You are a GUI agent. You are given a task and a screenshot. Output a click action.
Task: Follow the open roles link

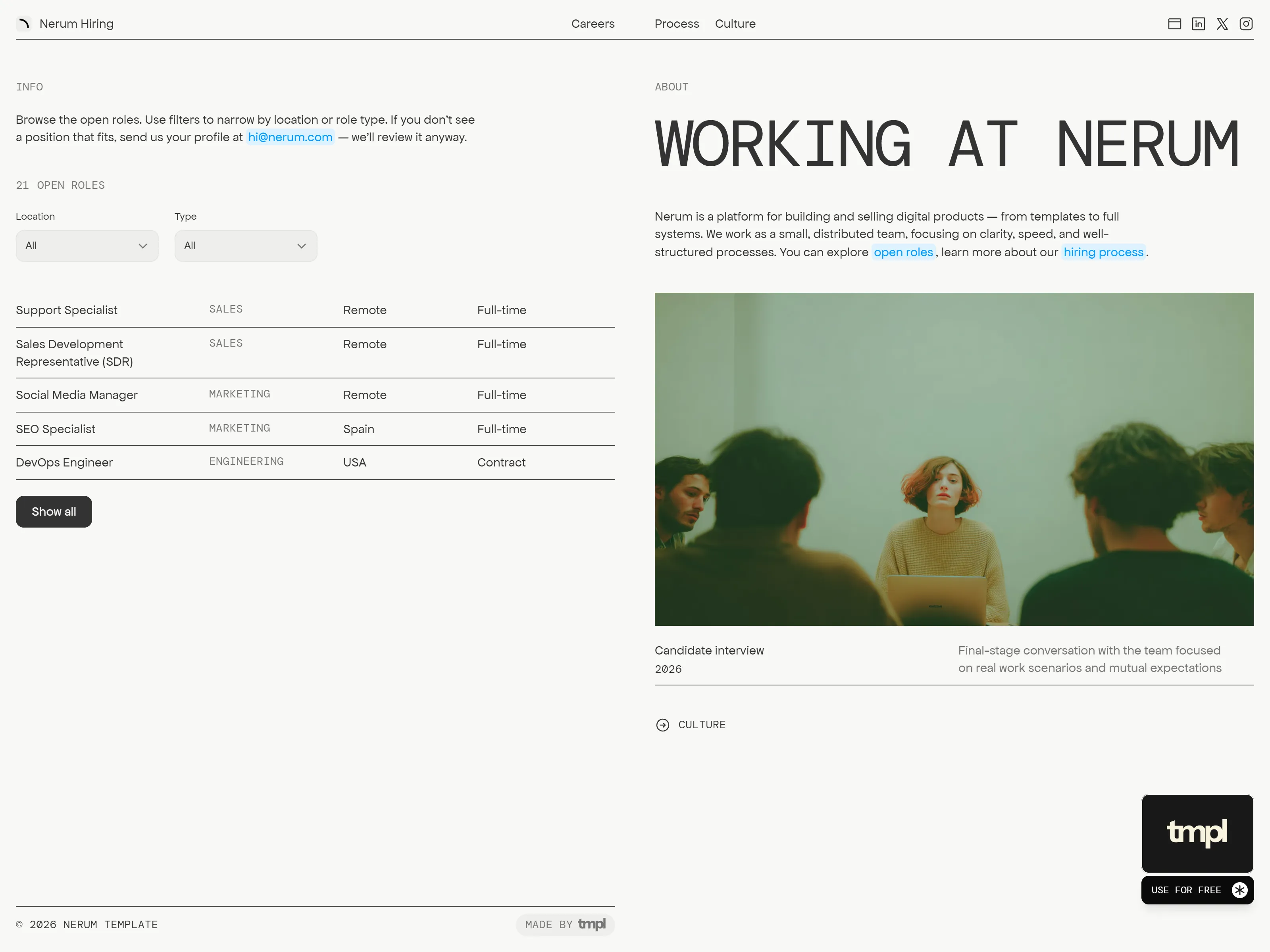click(903, 252)
